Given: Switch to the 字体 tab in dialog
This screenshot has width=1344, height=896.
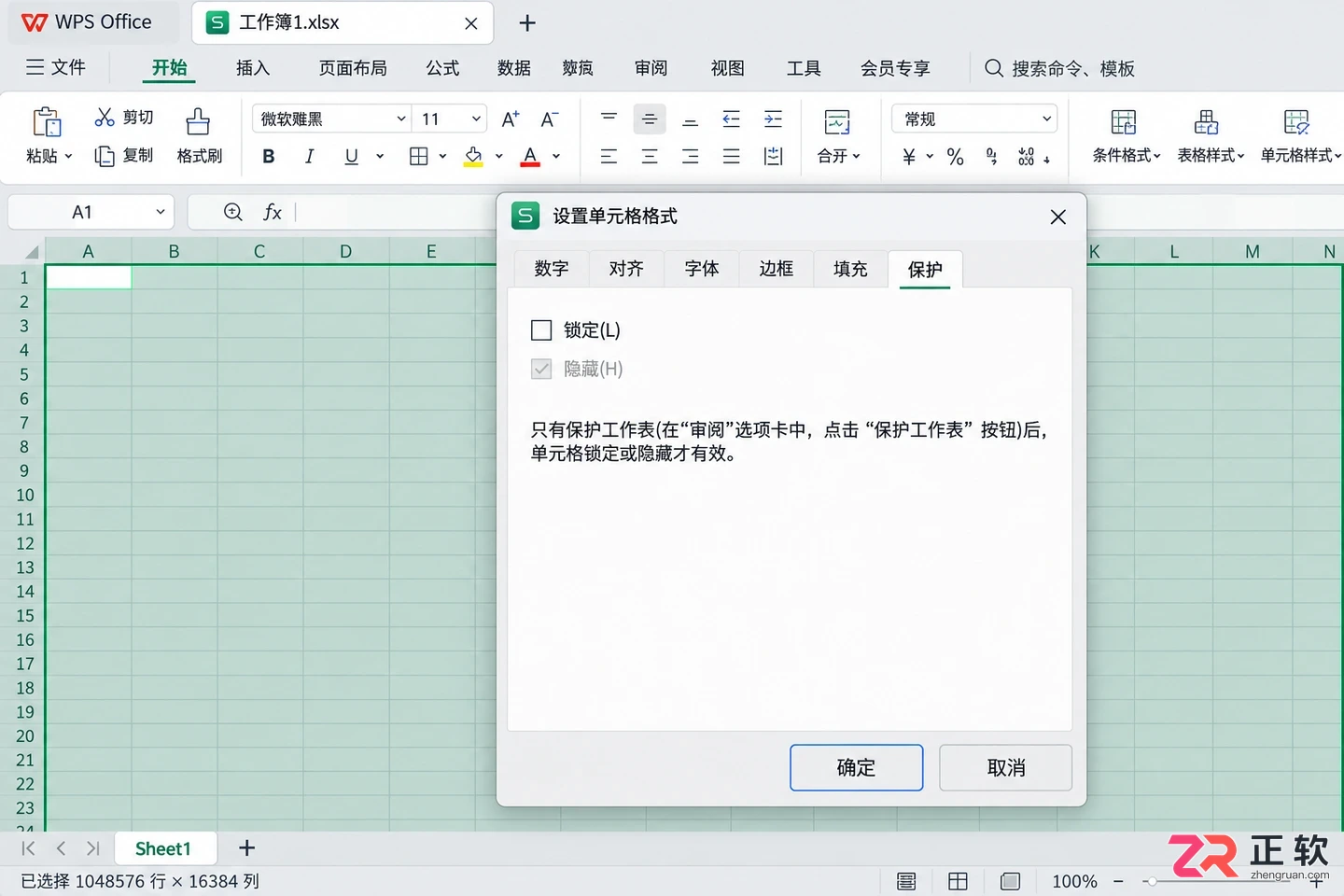Looking at the screenshot, I should [x=702, y=269].
